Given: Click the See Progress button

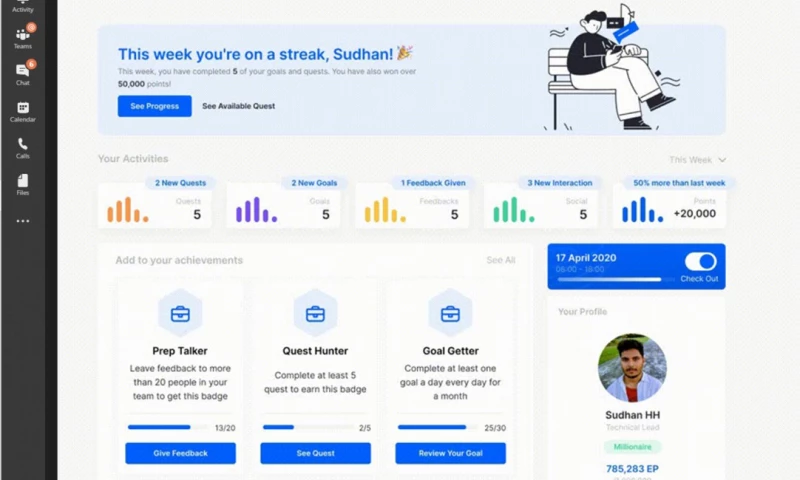Looking at the screenshot, I should click(155, 106).
